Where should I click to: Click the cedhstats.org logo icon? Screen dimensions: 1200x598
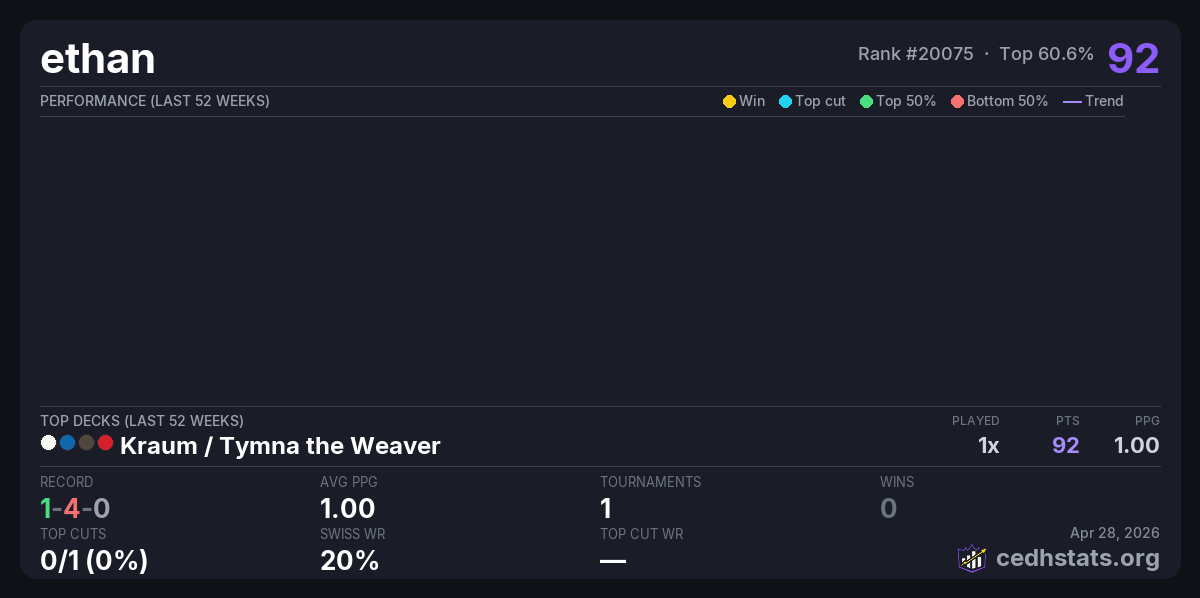click(x=972, y=558)
